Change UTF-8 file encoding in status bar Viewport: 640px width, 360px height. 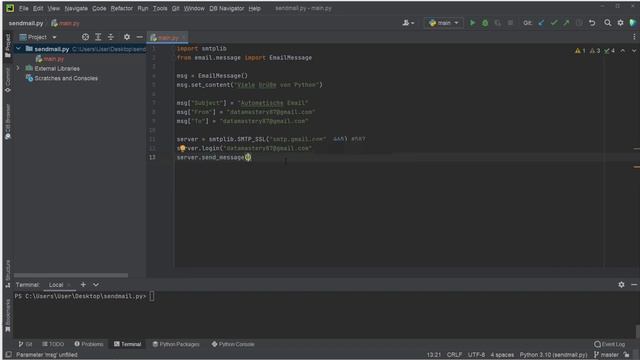(x=476, y=355)
